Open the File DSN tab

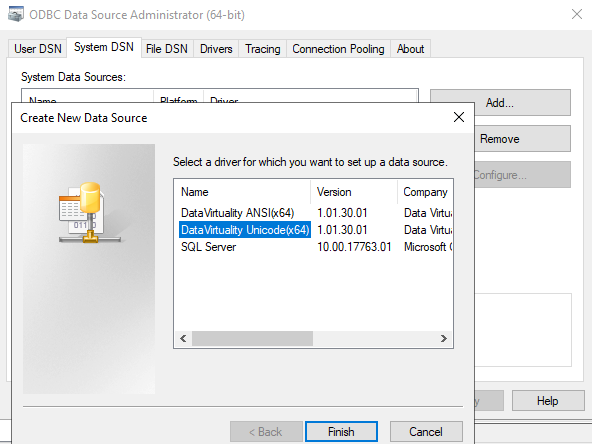[x=166, y=49]
